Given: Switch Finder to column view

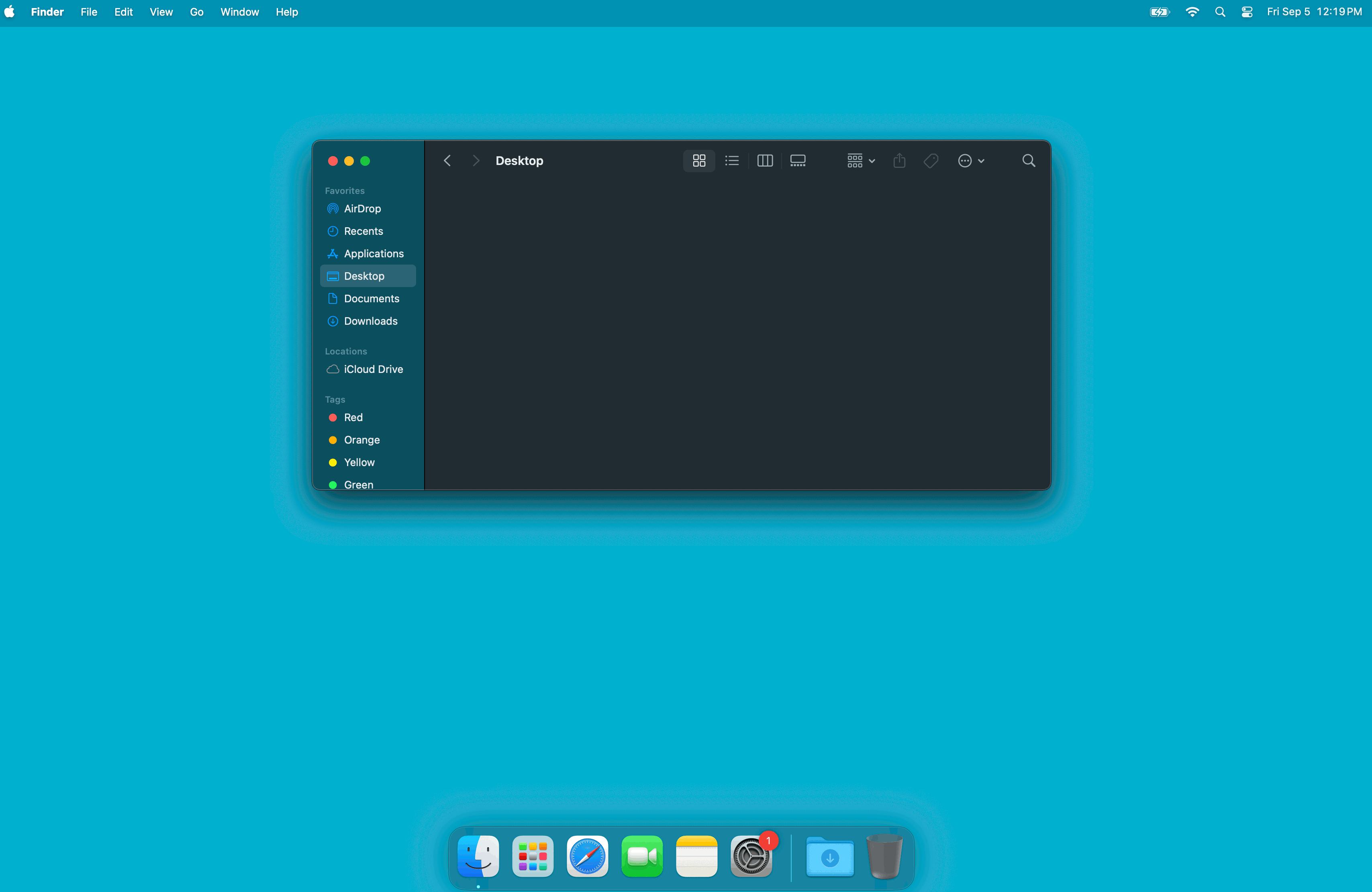Looking at the screenshot, I should [764, 161].
